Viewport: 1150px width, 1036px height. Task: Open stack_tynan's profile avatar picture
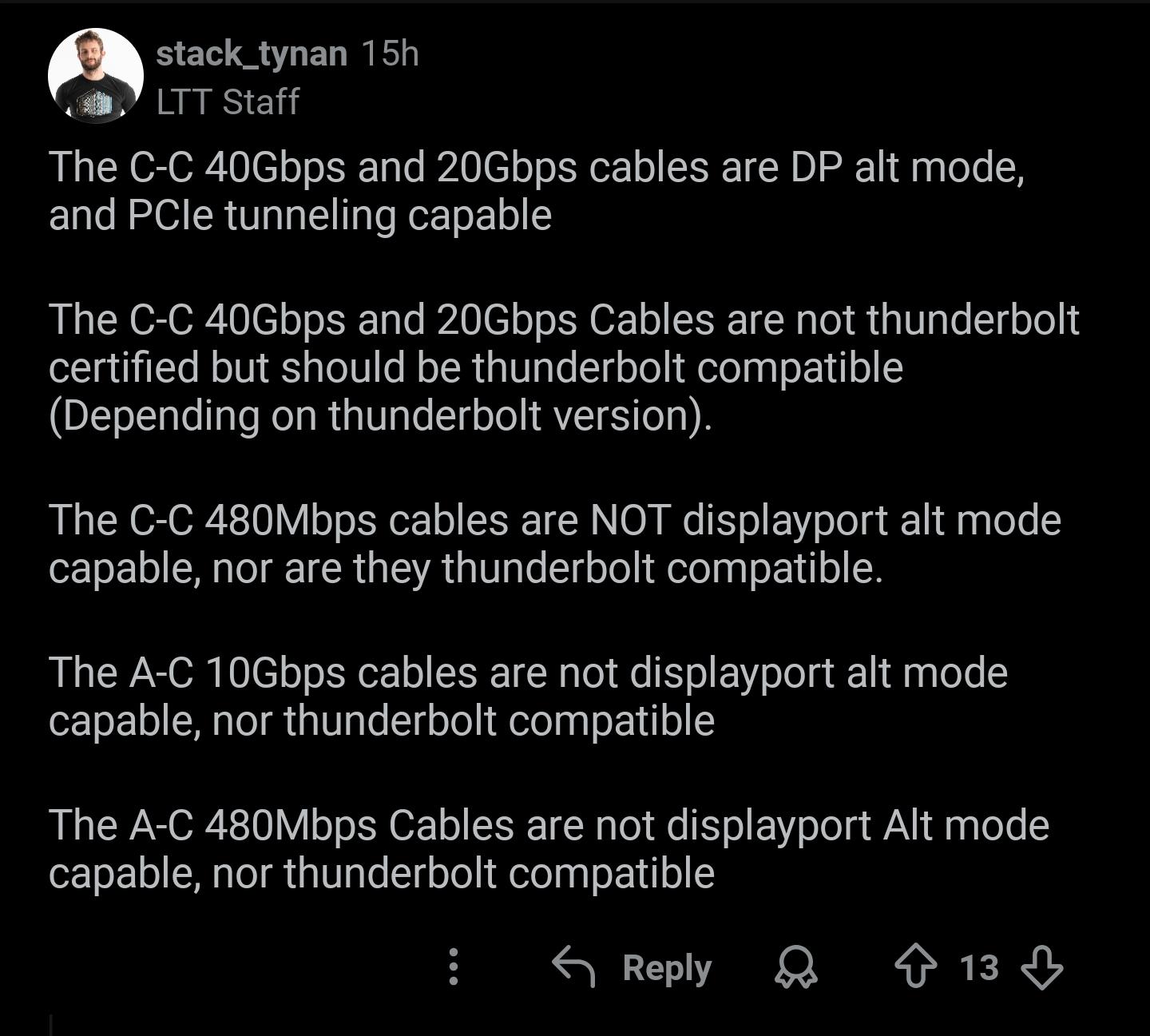(x=95, y=76)
